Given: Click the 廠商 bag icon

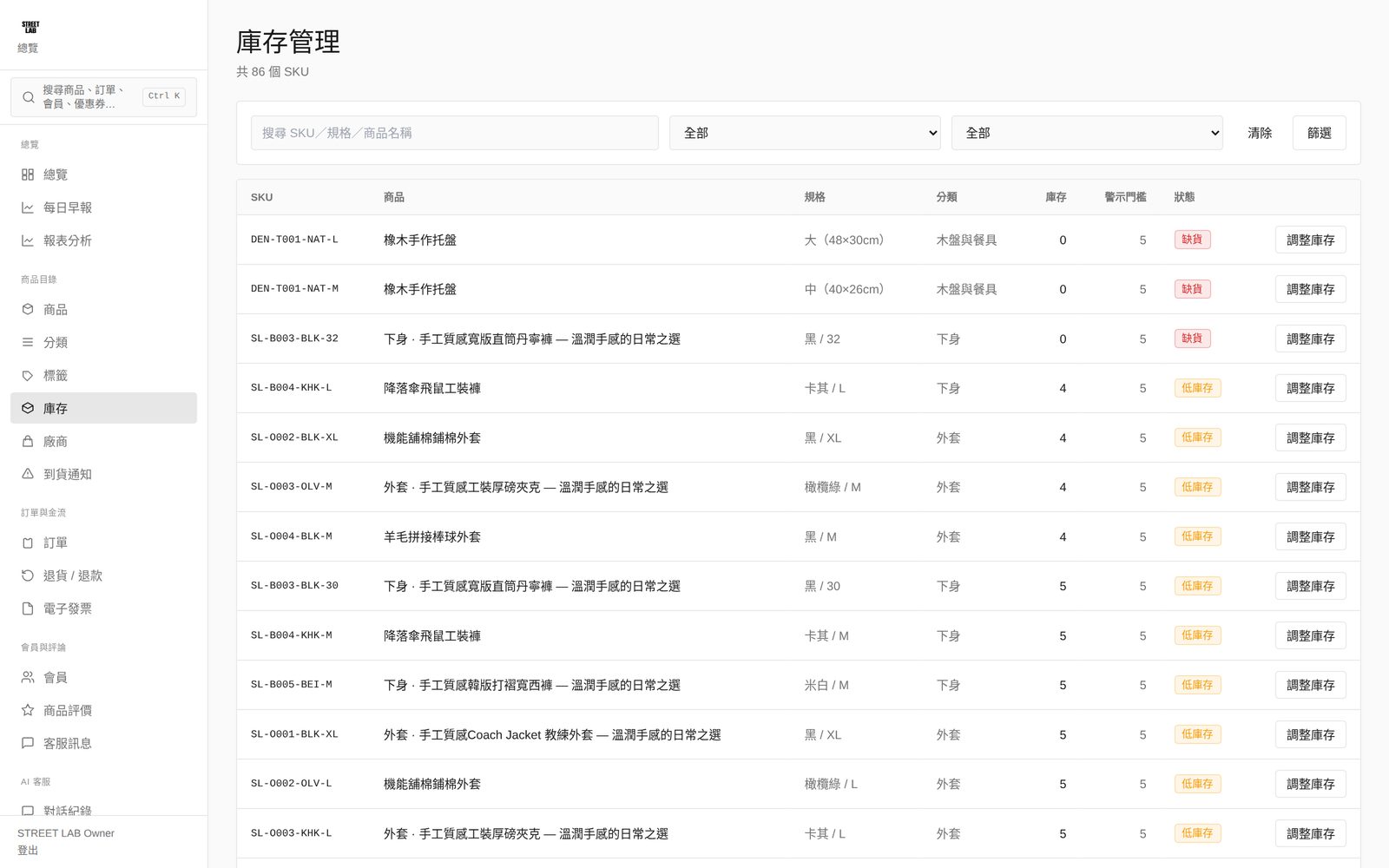Looking at the screenshot, I should click(28, 441).
